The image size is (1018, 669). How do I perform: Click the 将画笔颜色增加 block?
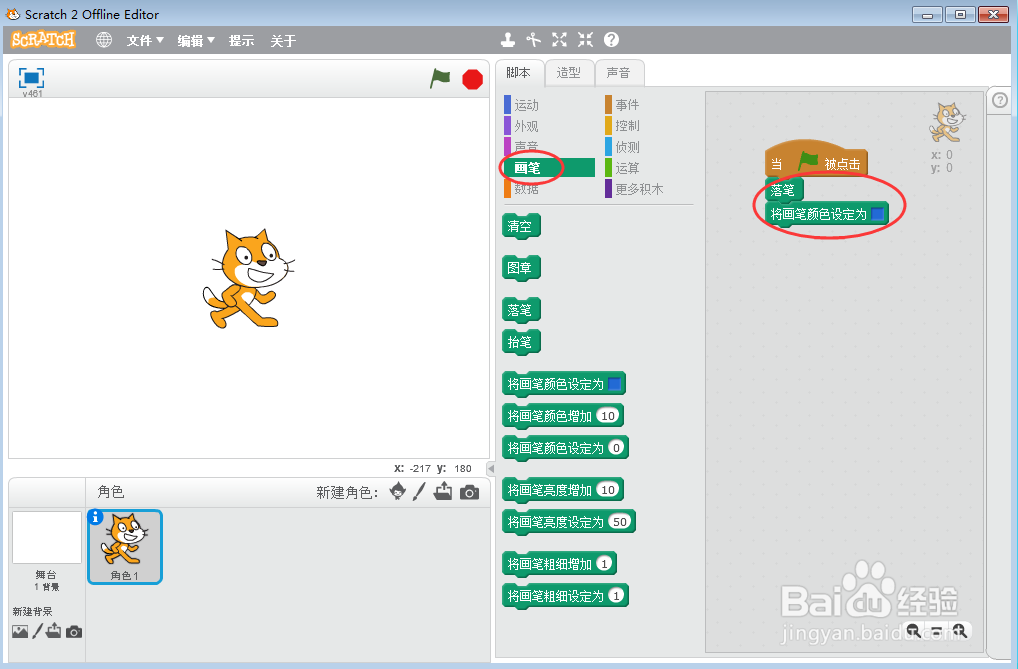(x=550, y=416)
